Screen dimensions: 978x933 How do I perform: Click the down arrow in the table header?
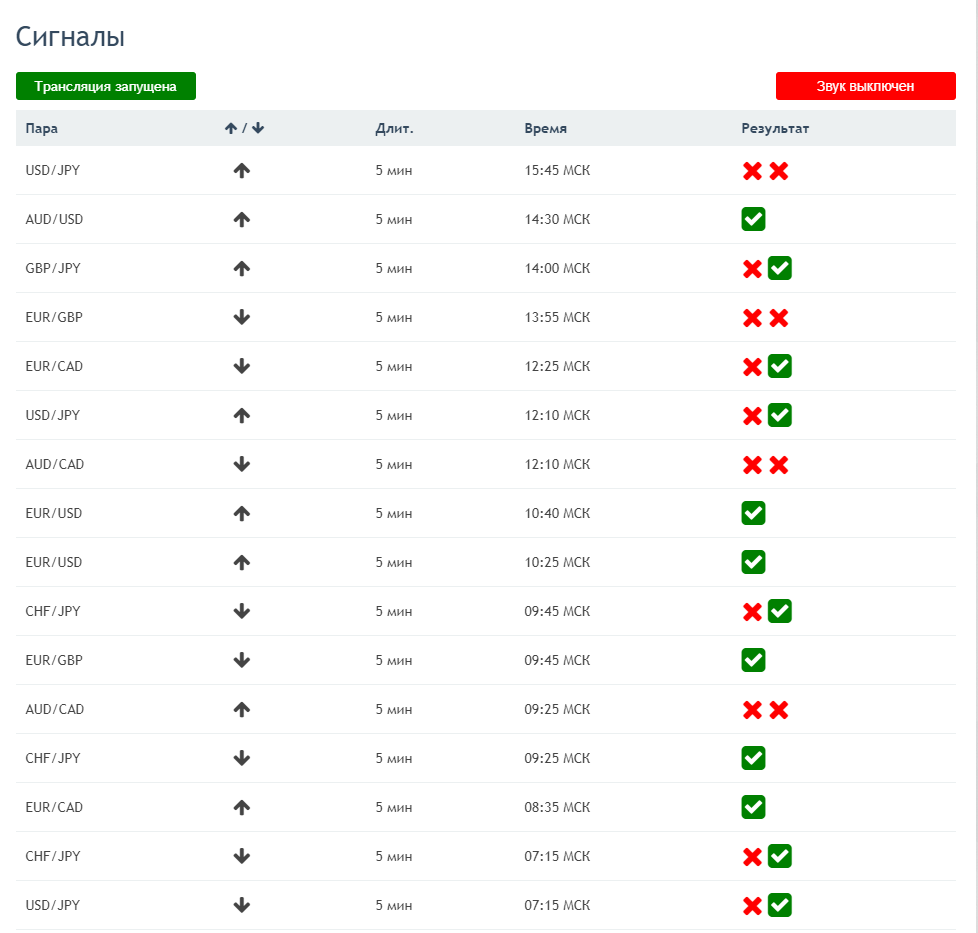pos(258,128)
